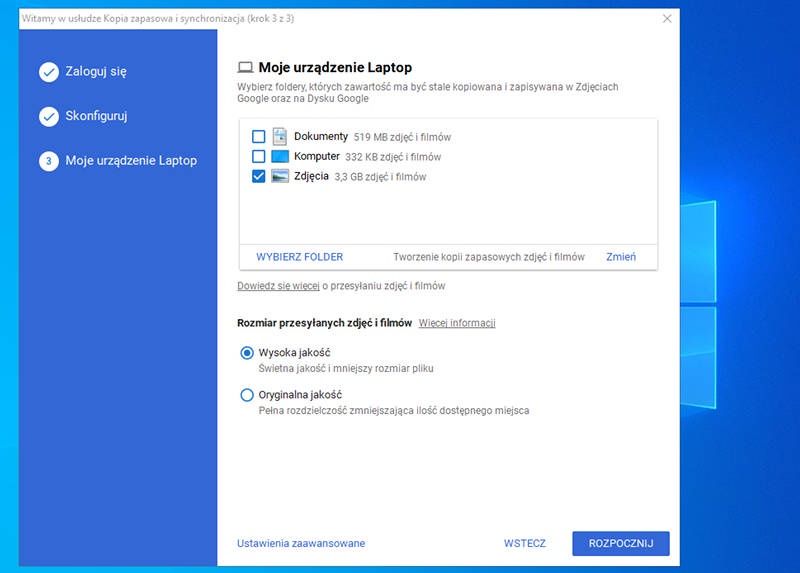Open the Więcej informacji link
This screenshot has width=800, height=573.
point(457,323)
